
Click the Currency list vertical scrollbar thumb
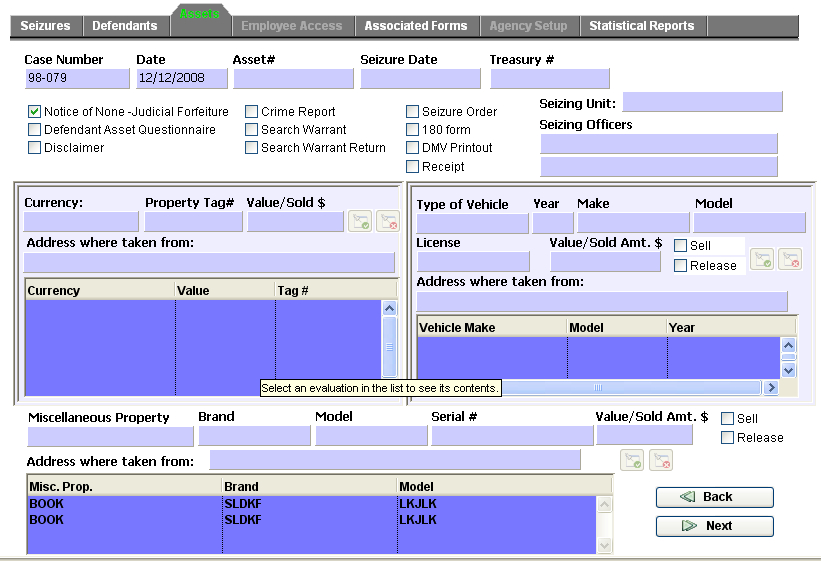point(389,346)
